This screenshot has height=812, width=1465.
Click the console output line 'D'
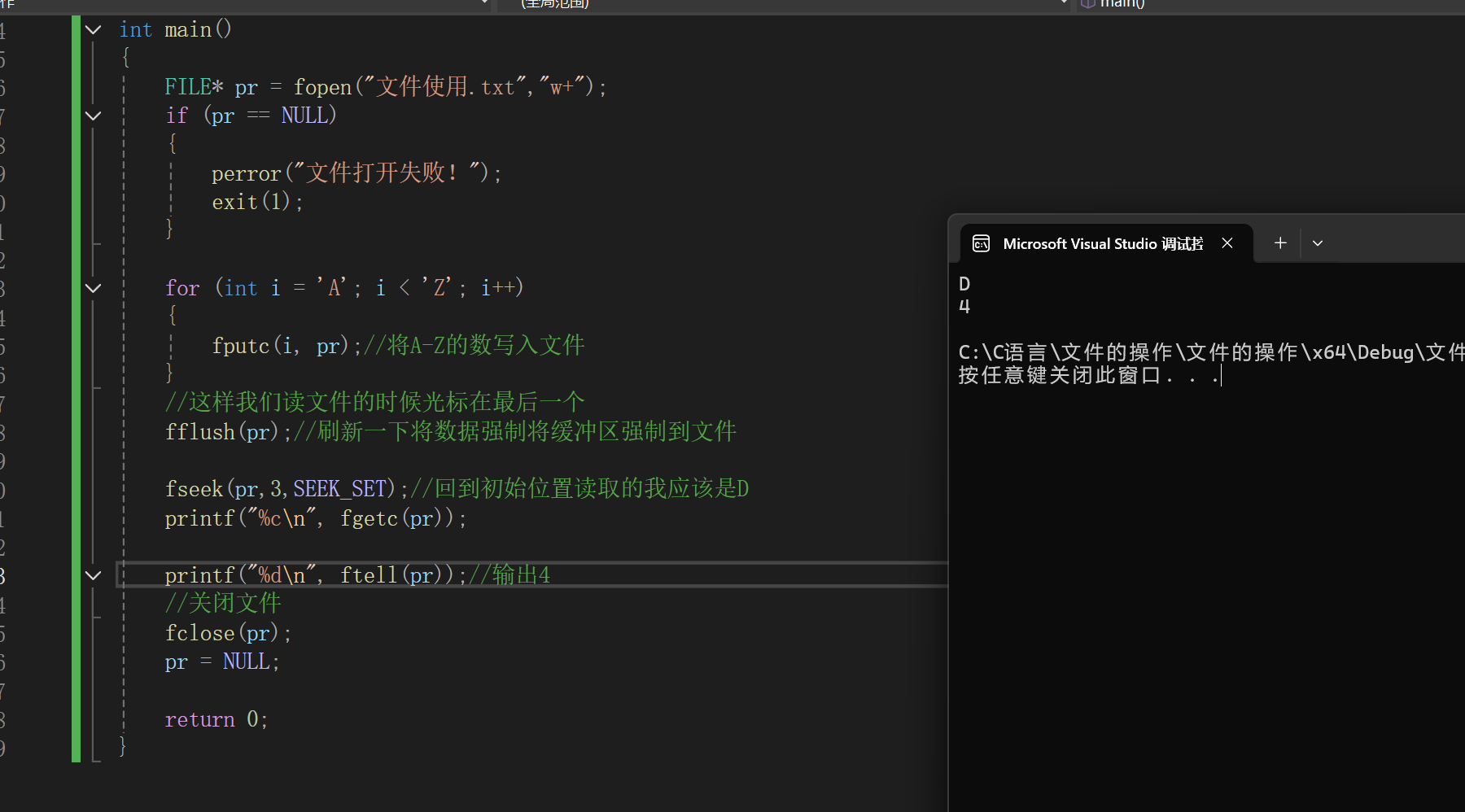tap(964, 284)
